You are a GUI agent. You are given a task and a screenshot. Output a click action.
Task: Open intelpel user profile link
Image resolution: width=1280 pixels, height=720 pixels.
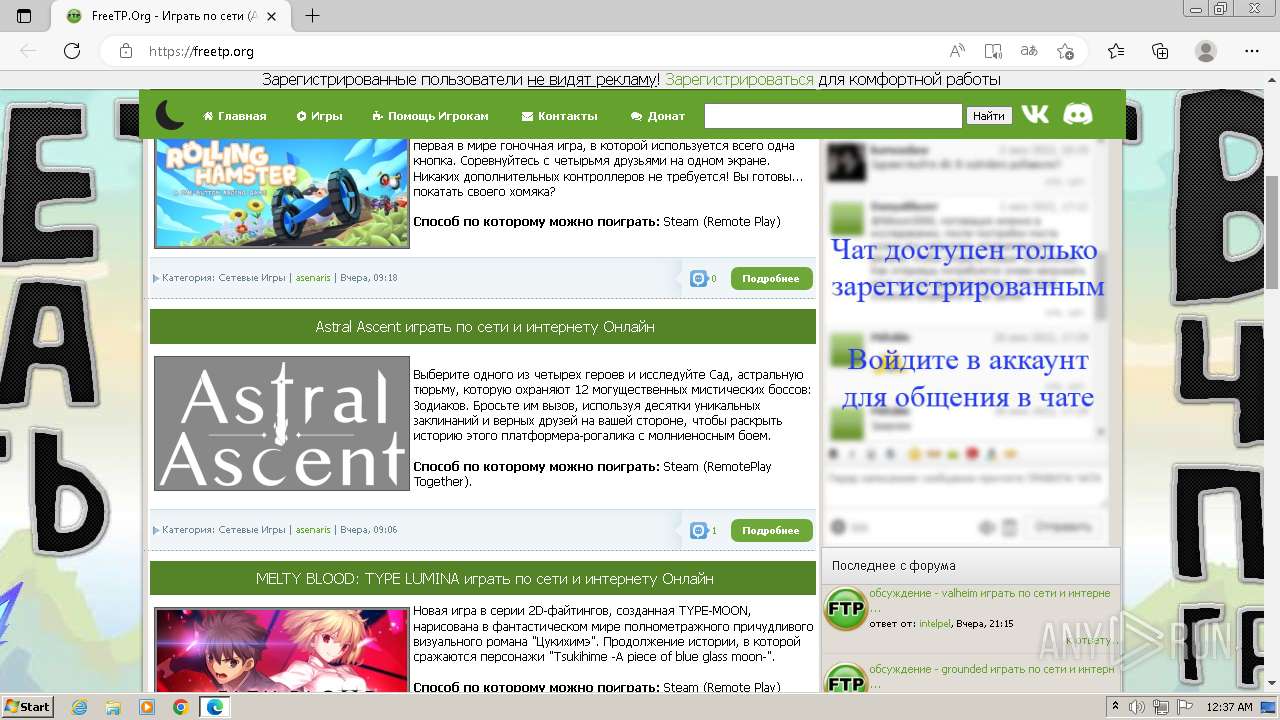pos(935,624)
